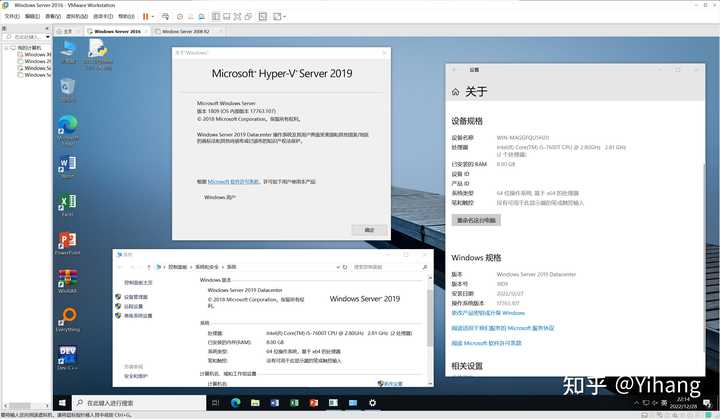This screenshot has width=720, height=419.
Task: Open the Microsoft Edge desktop shortcut
Action: (x=68, y=130)
